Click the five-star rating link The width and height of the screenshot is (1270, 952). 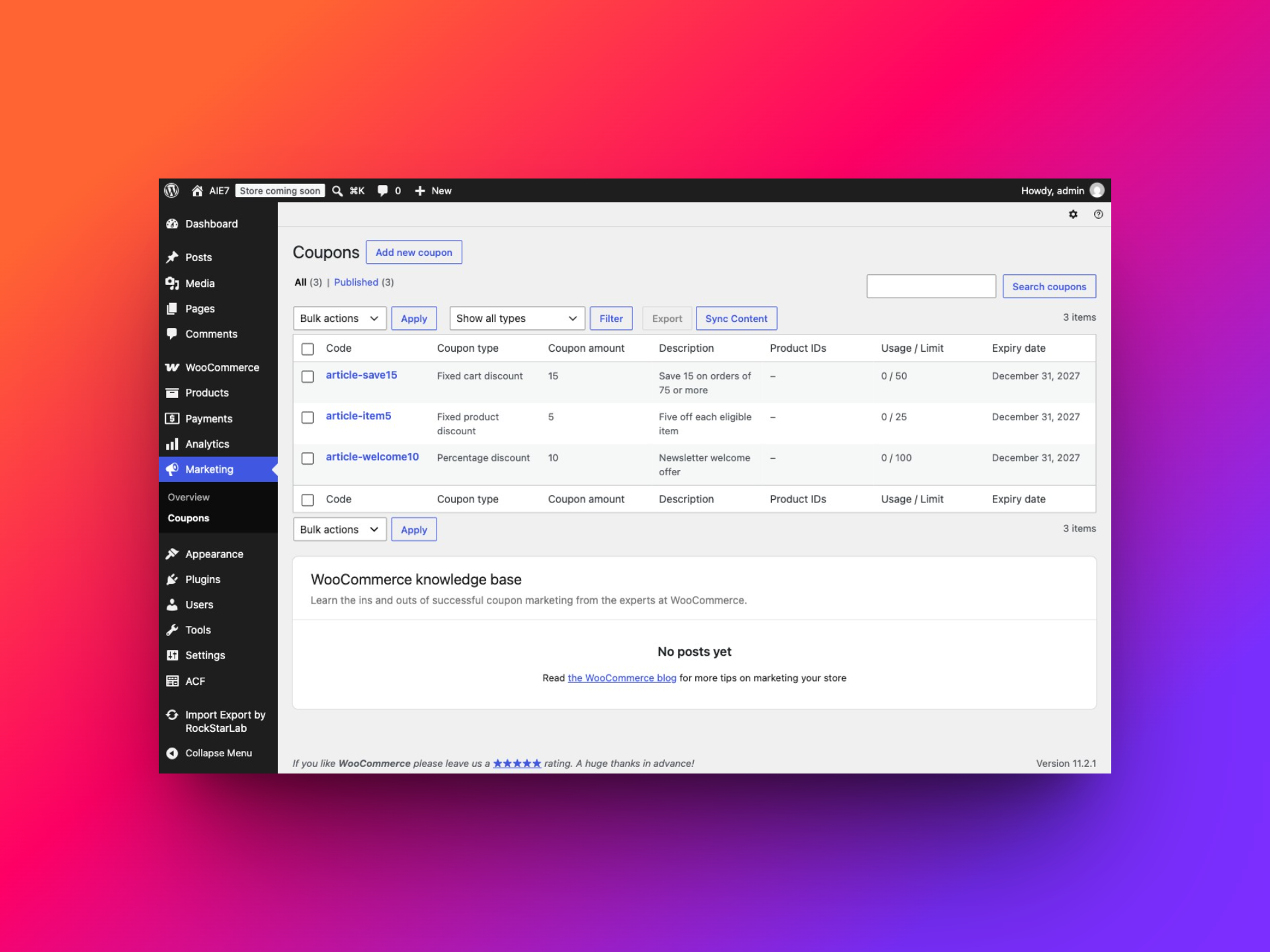pos(517,763)
